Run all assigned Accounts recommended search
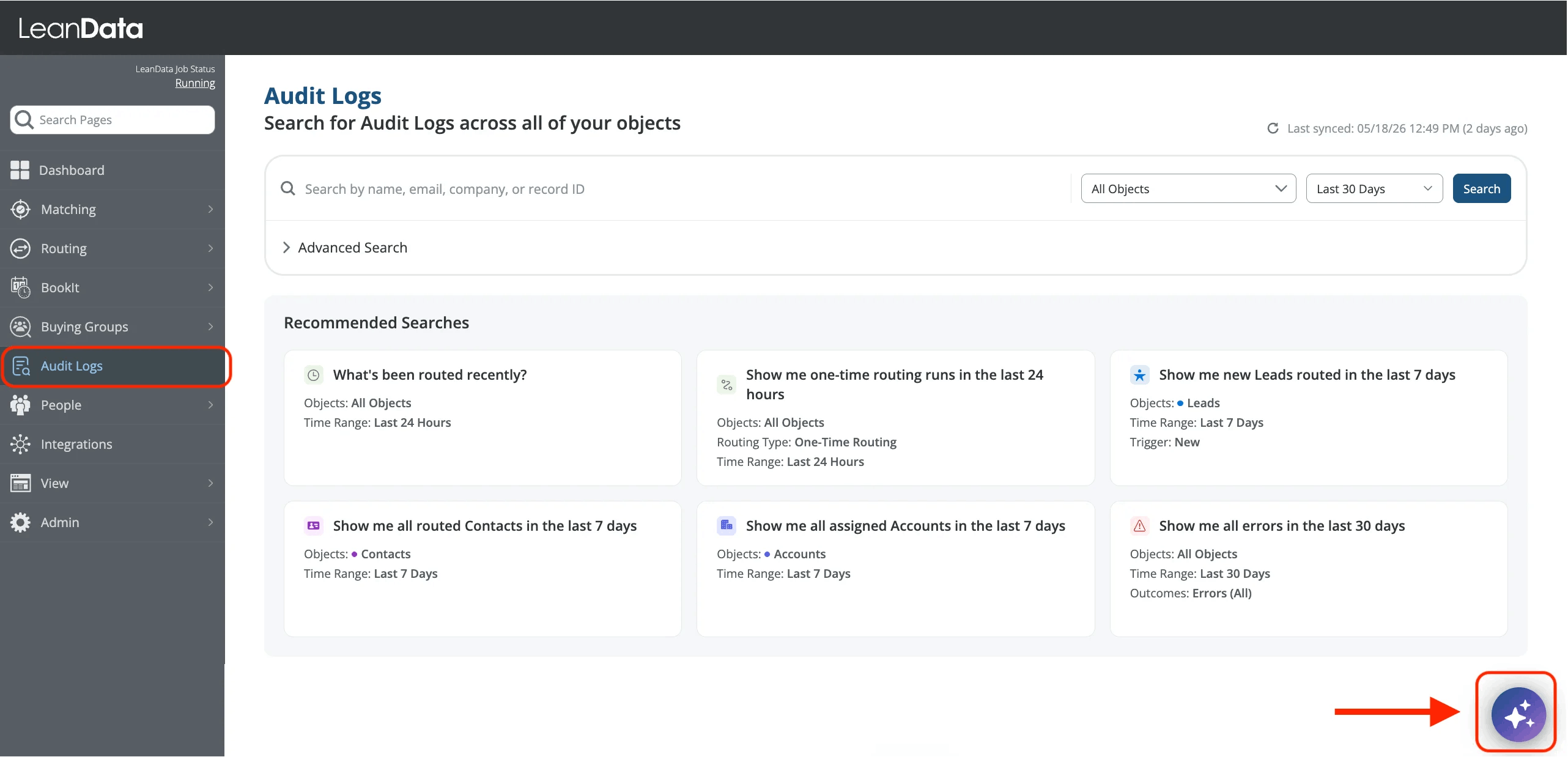The width and height of the screenshot is (1568, 757). tap(895, 569)
